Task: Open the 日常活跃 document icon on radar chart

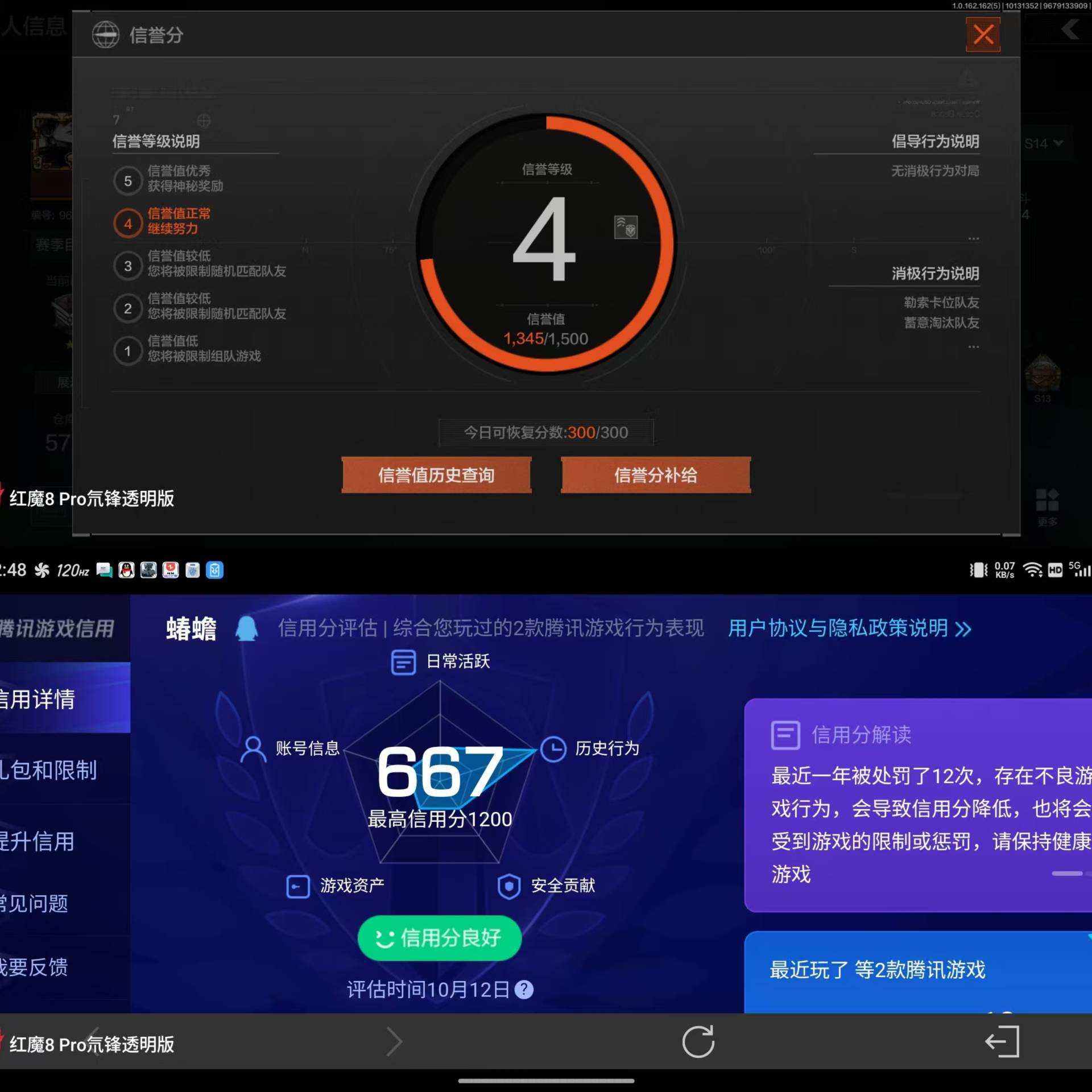Action: [x=404, y=661]
